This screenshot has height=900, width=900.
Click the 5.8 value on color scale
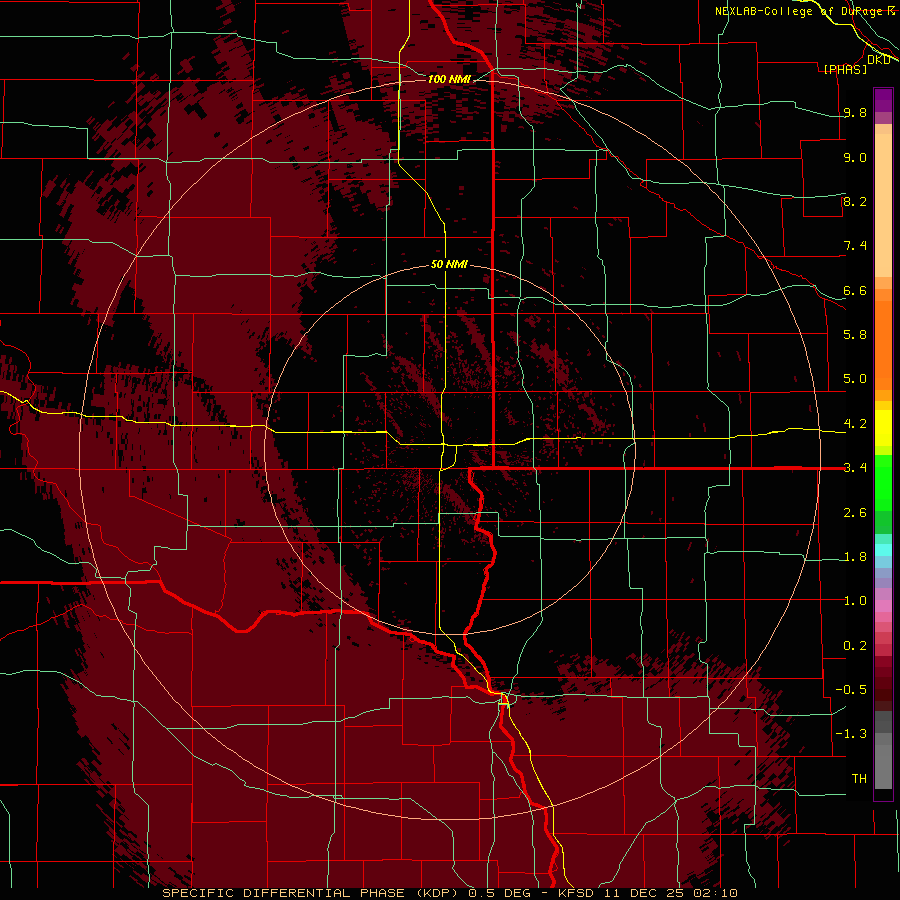[x=855, y=335]
